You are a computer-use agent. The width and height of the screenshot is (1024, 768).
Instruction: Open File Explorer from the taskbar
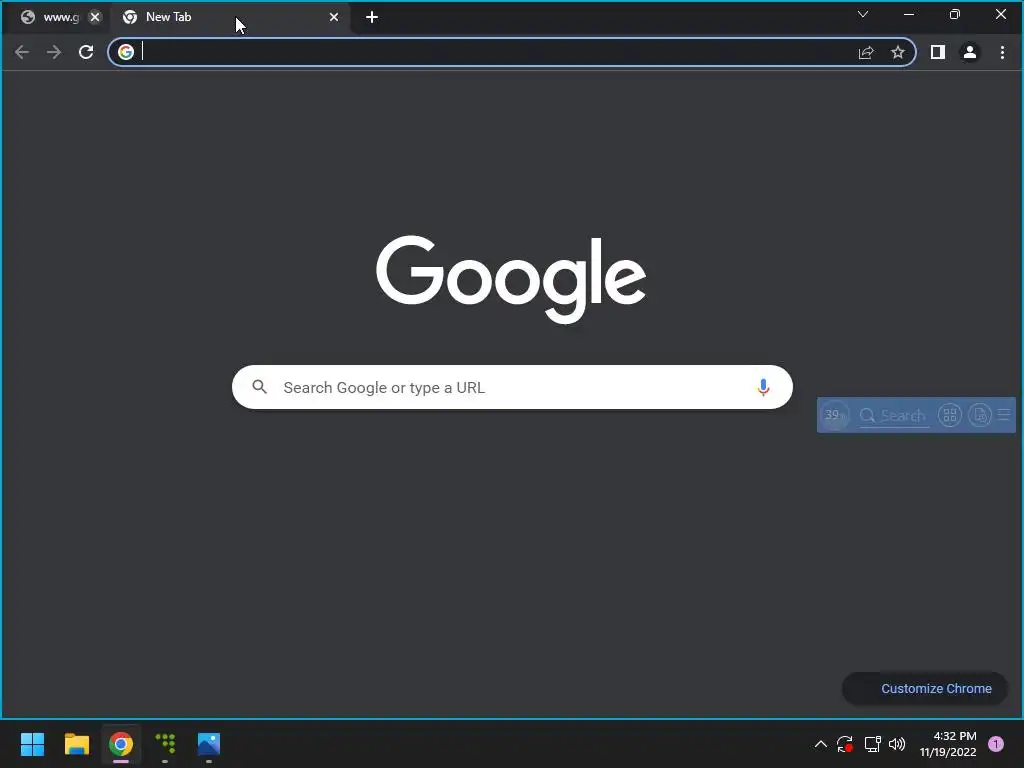coord(76,744)
